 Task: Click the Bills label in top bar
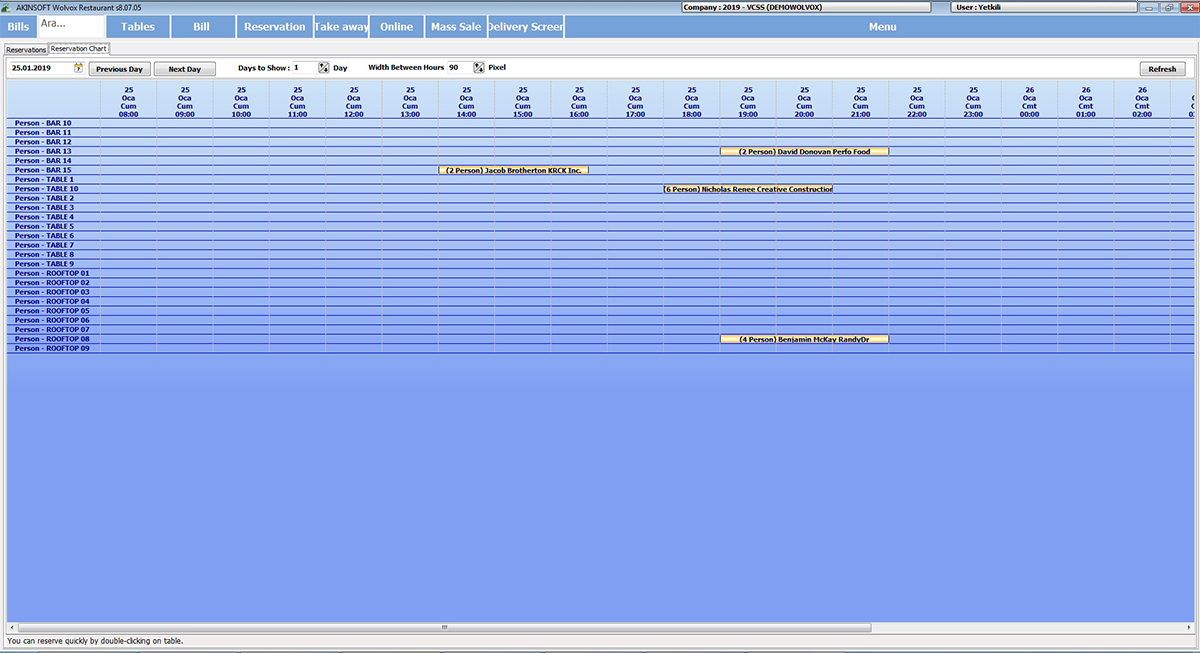18,27
